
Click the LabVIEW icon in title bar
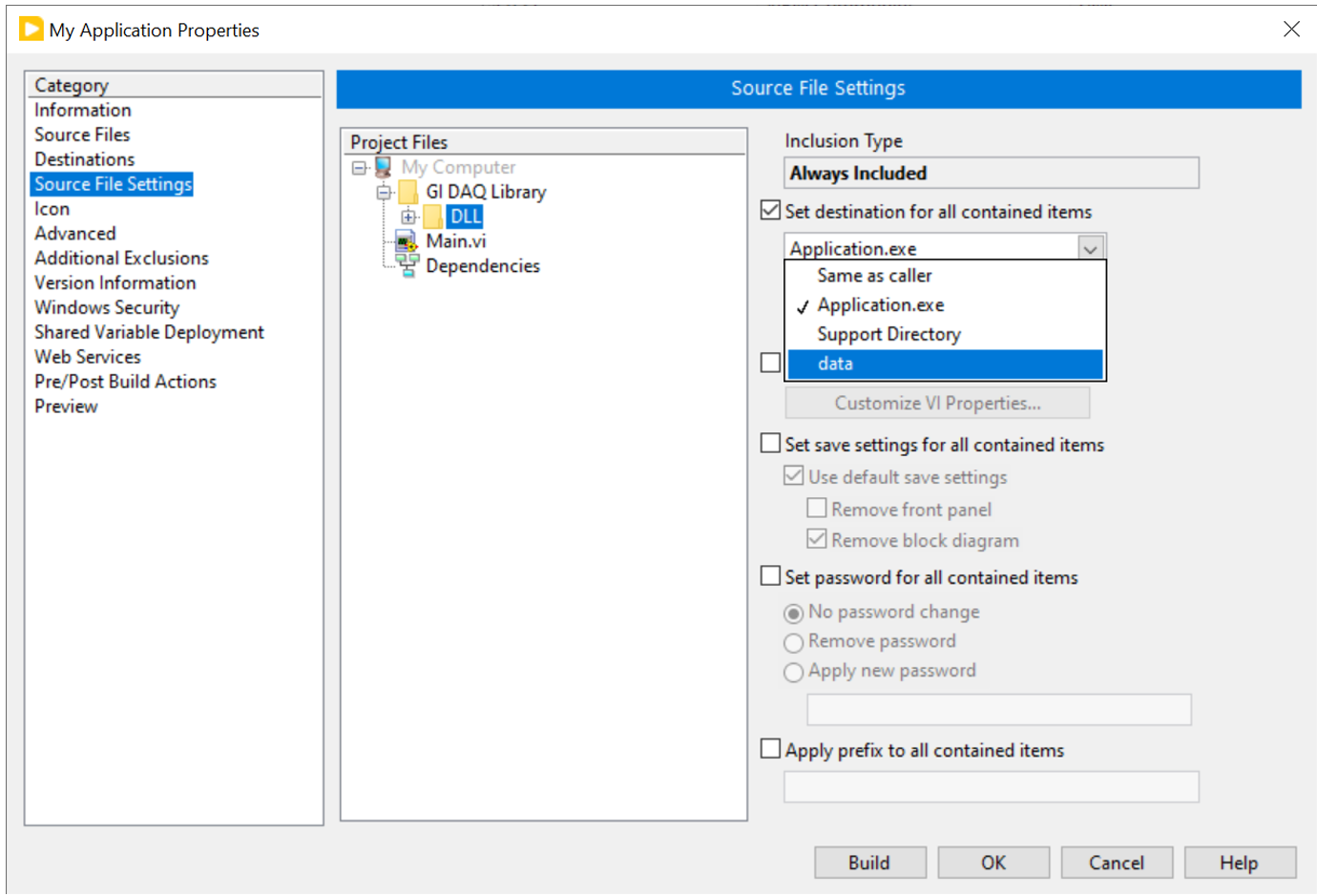pos(31,30)
